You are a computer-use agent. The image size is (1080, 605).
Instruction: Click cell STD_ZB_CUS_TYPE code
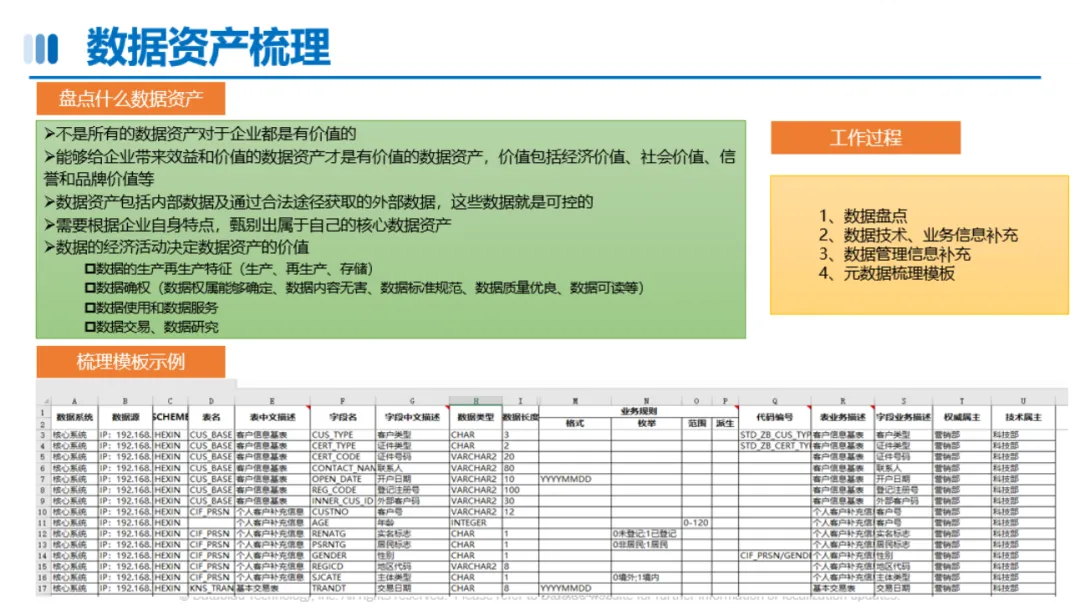pos(774,435)
